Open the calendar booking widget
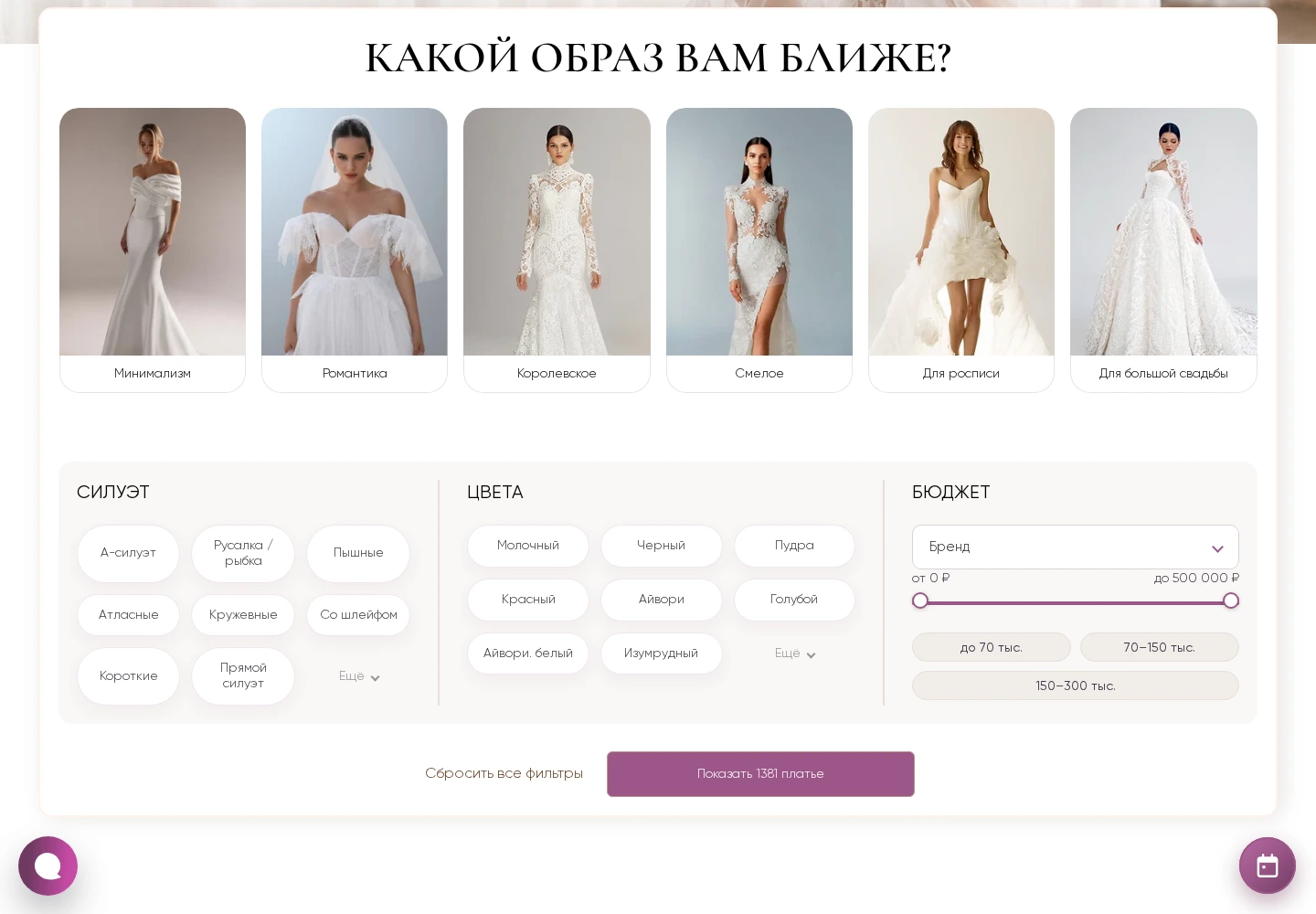Image resolution: width=1316 pixels, height=914 pixels. (1267, 866)
